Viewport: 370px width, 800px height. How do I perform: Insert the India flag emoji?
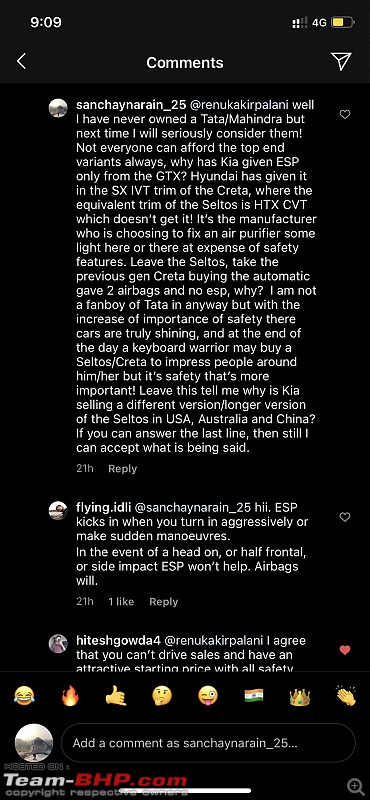[x=254, y=695]
